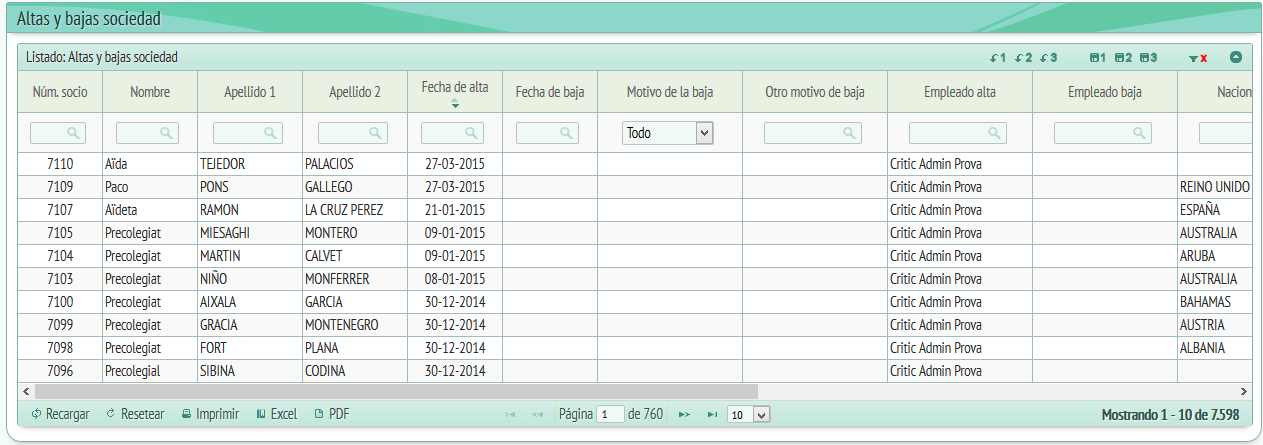Save the grid layout to slot 2

pos(1122,58)
